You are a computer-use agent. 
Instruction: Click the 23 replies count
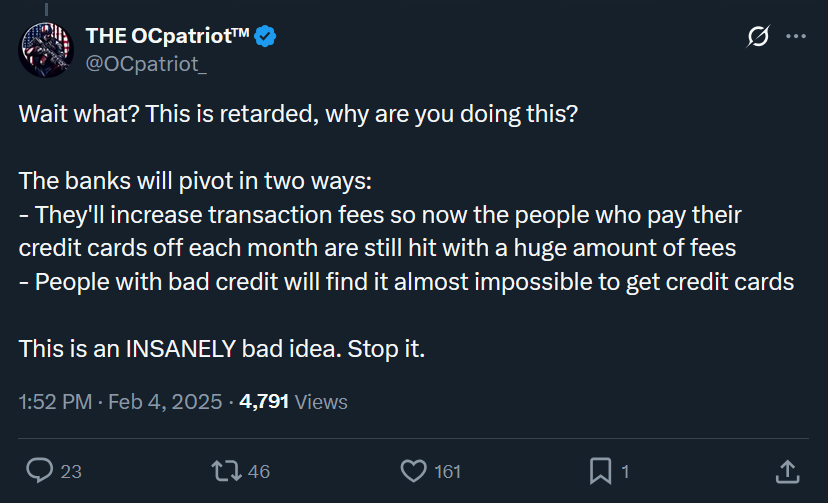(71, 471)
